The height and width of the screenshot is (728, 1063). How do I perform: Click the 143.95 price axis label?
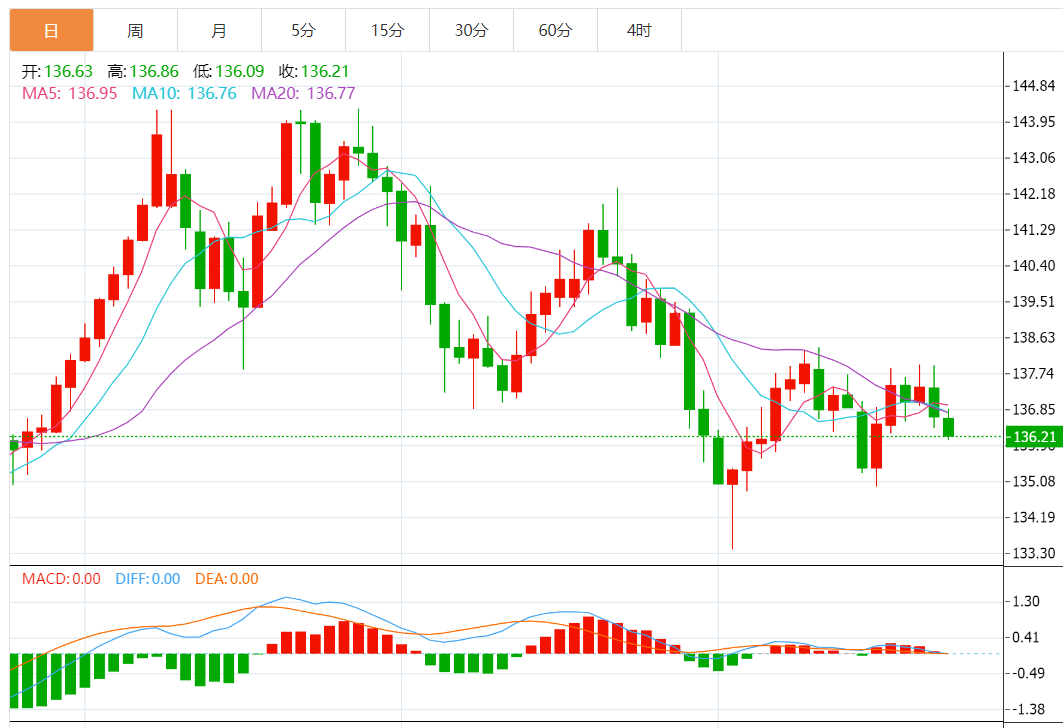click(x=1034, y=122)
